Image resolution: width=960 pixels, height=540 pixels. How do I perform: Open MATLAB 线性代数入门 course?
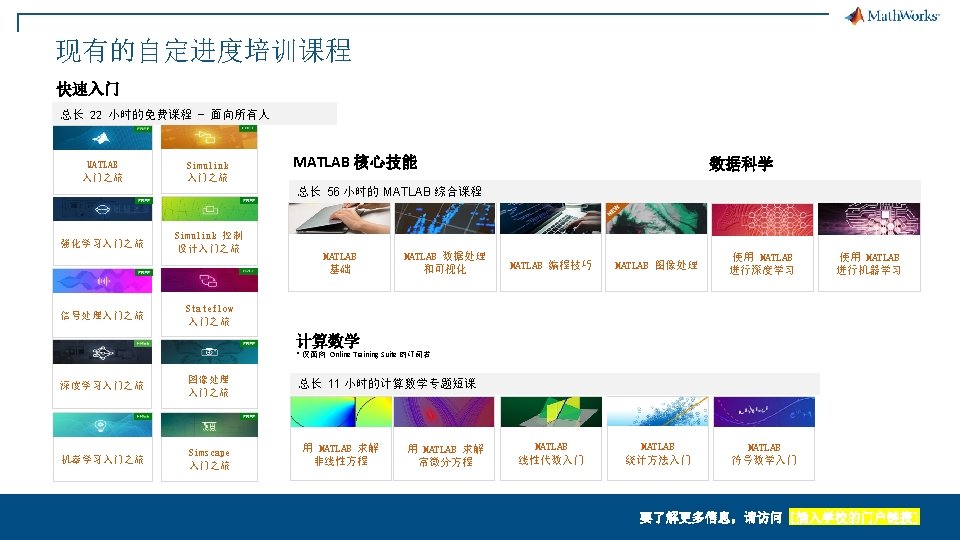coord(551,438)
